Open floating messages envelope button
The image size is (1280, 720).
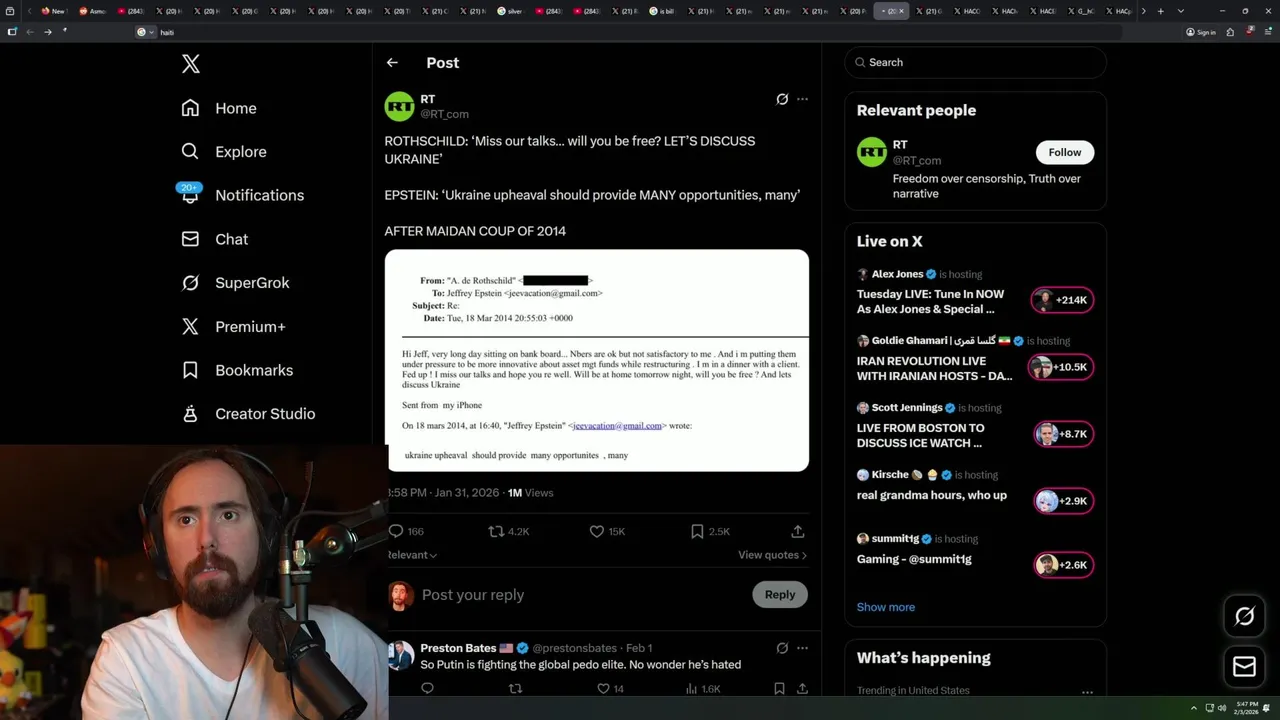(x=1244, y=666)
